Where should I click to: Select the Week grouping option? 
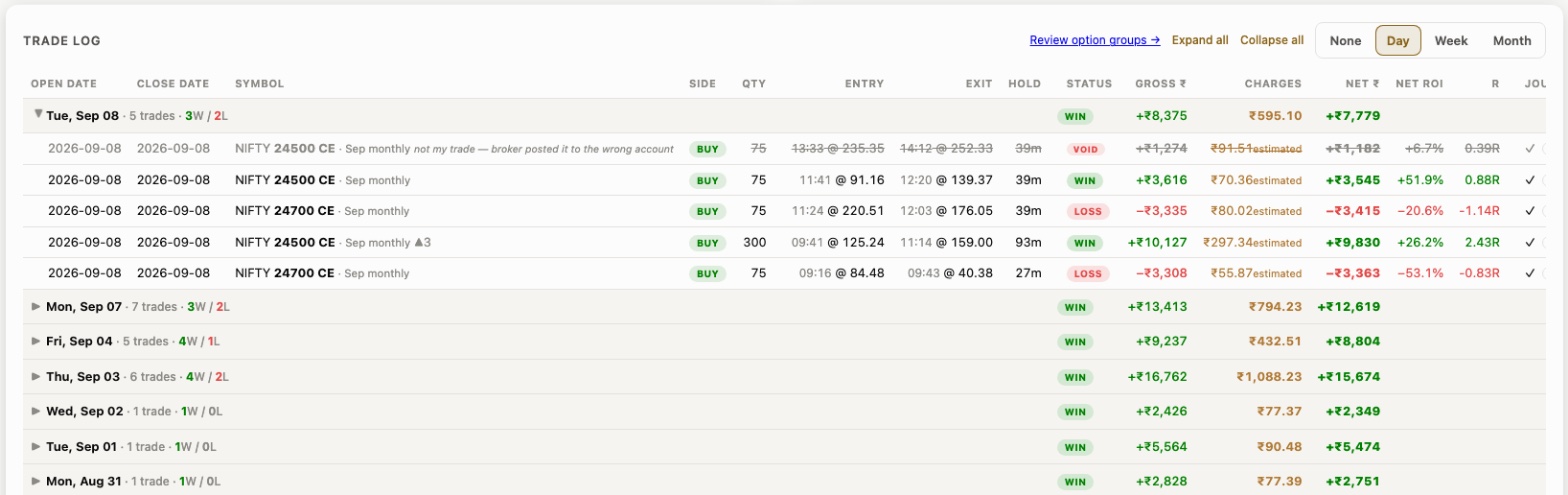(1451, 41)
